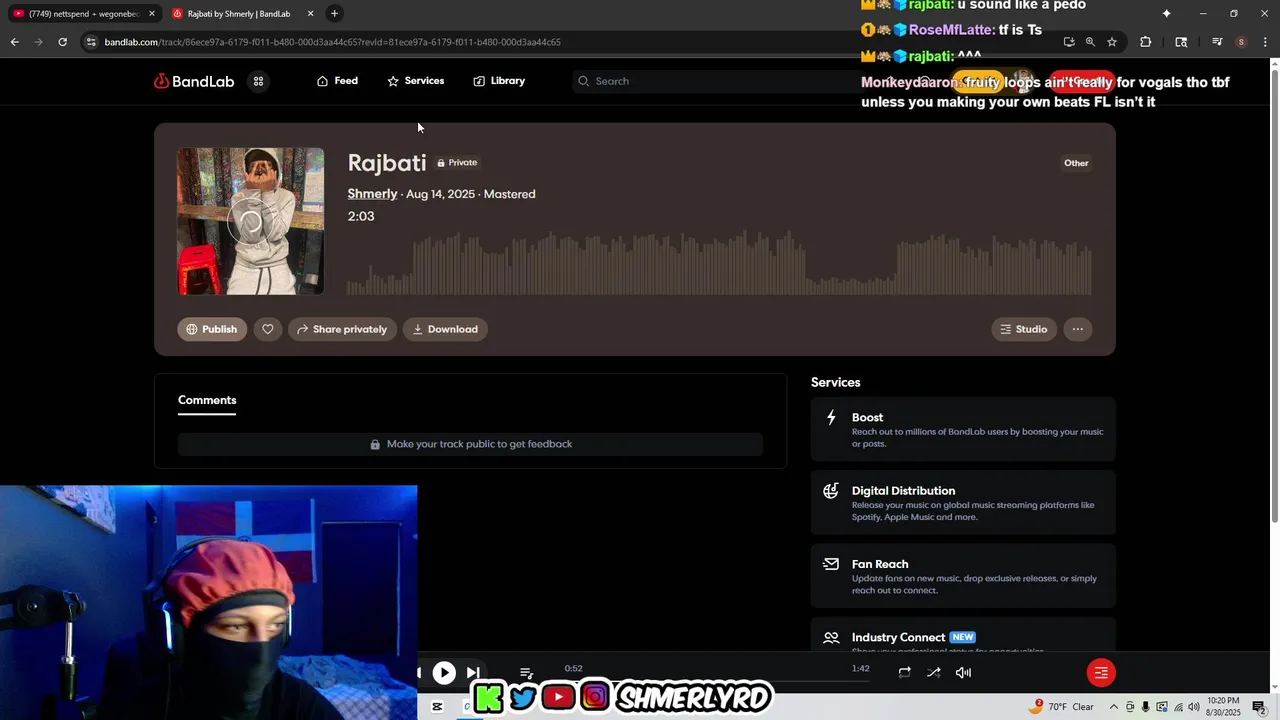Image resolution: width=1280 pixels, height=720 pixels.
Task: Click Share privately button
Action: (342, 329)
